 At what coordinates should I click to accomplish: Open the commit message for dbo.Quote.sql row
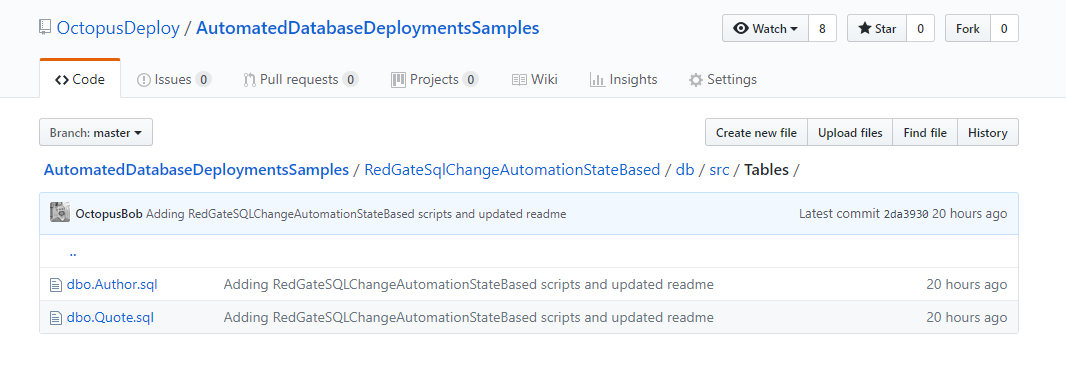[x=468, y=318]
